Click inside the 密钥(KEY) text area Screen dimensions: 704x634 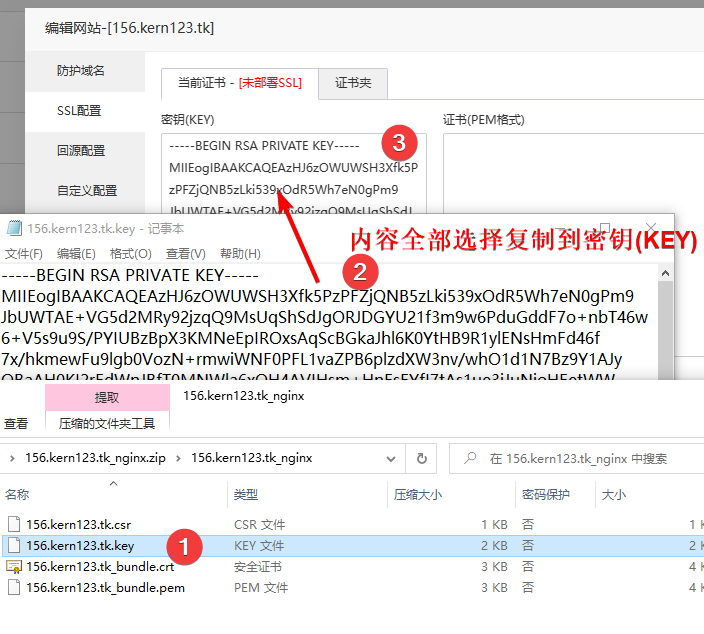294,173
